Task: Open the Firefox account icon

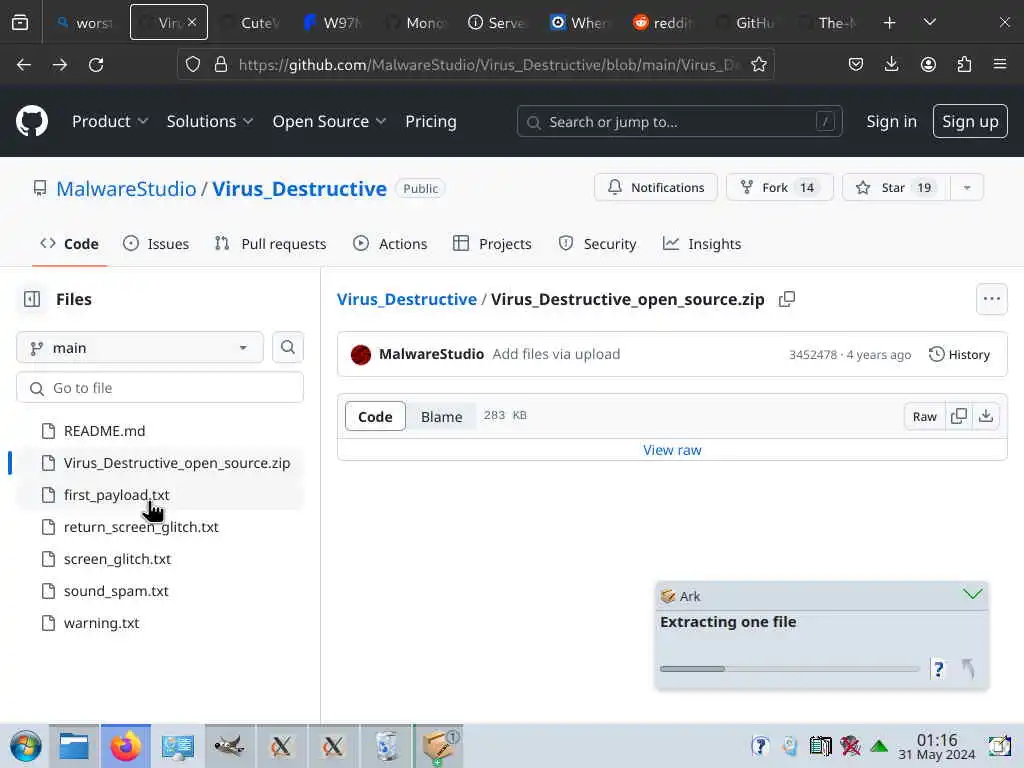Action: click(928, 64)
